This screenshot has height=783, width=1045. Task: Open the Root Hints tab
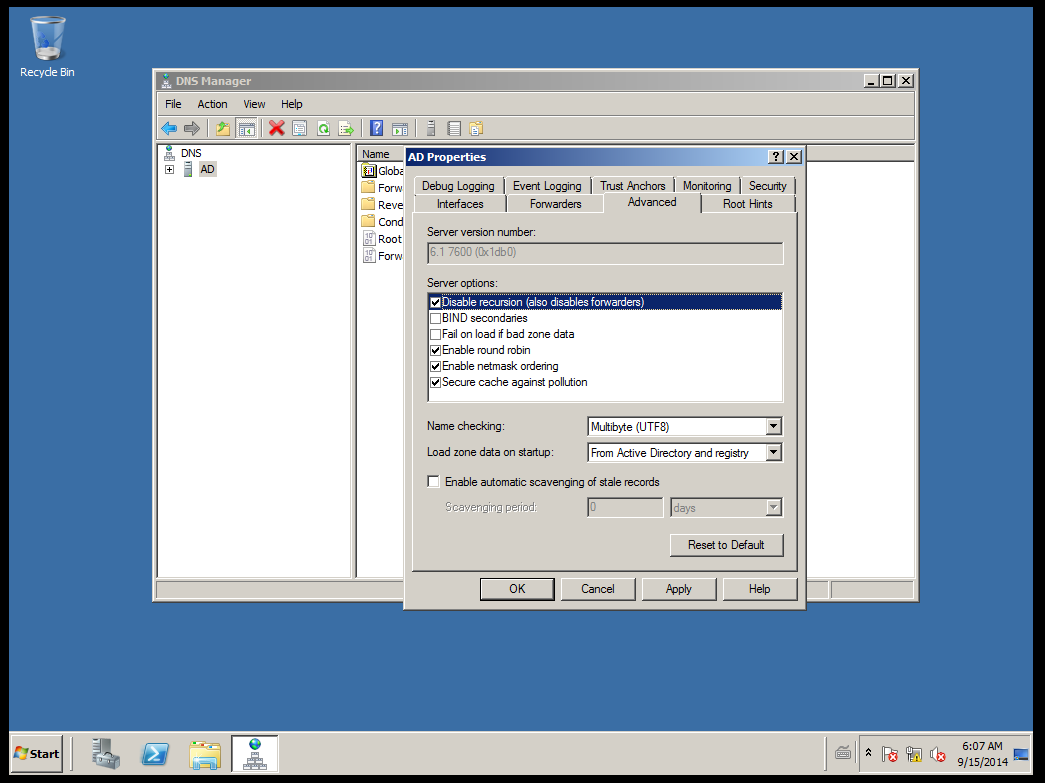coord(748,204)
